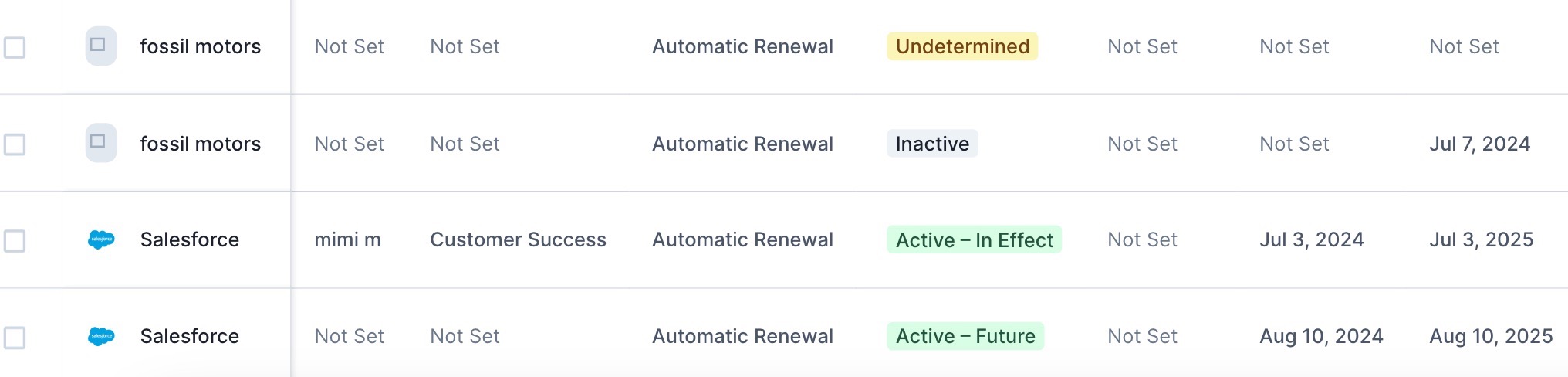1568x377 pixels.
Task: Open the Active – In Effect status badge
Action: coord(974,239)
